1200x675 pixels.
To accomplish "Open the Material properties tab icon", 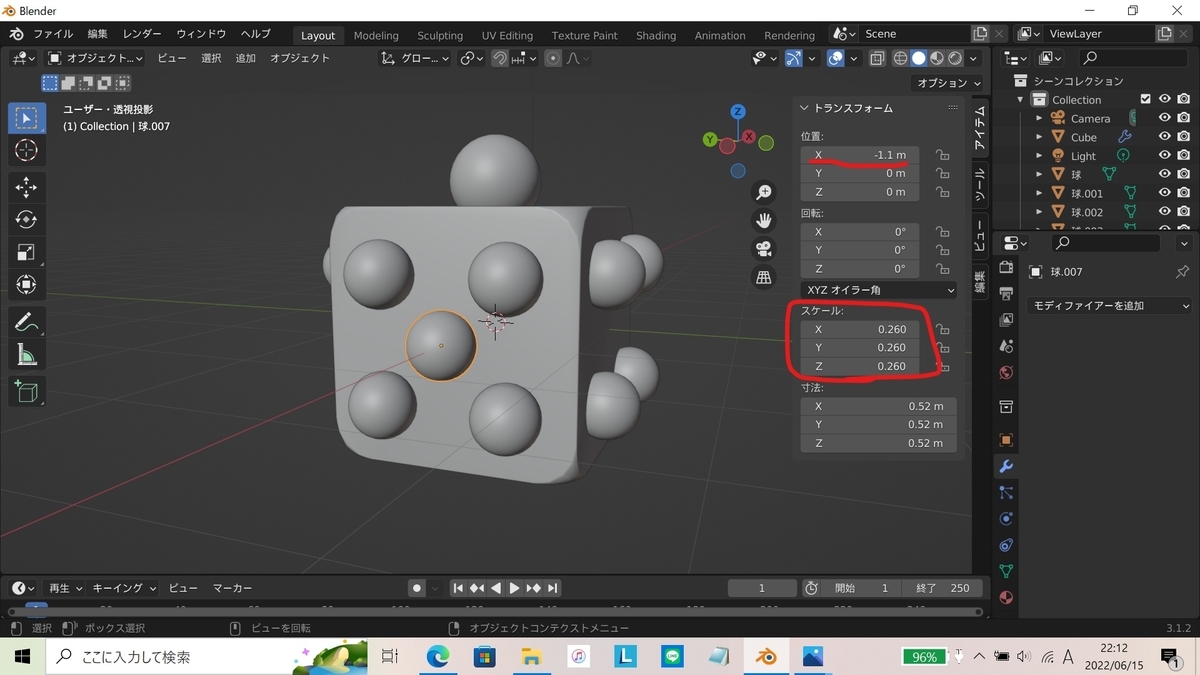I will click(x=1006, y=597).
